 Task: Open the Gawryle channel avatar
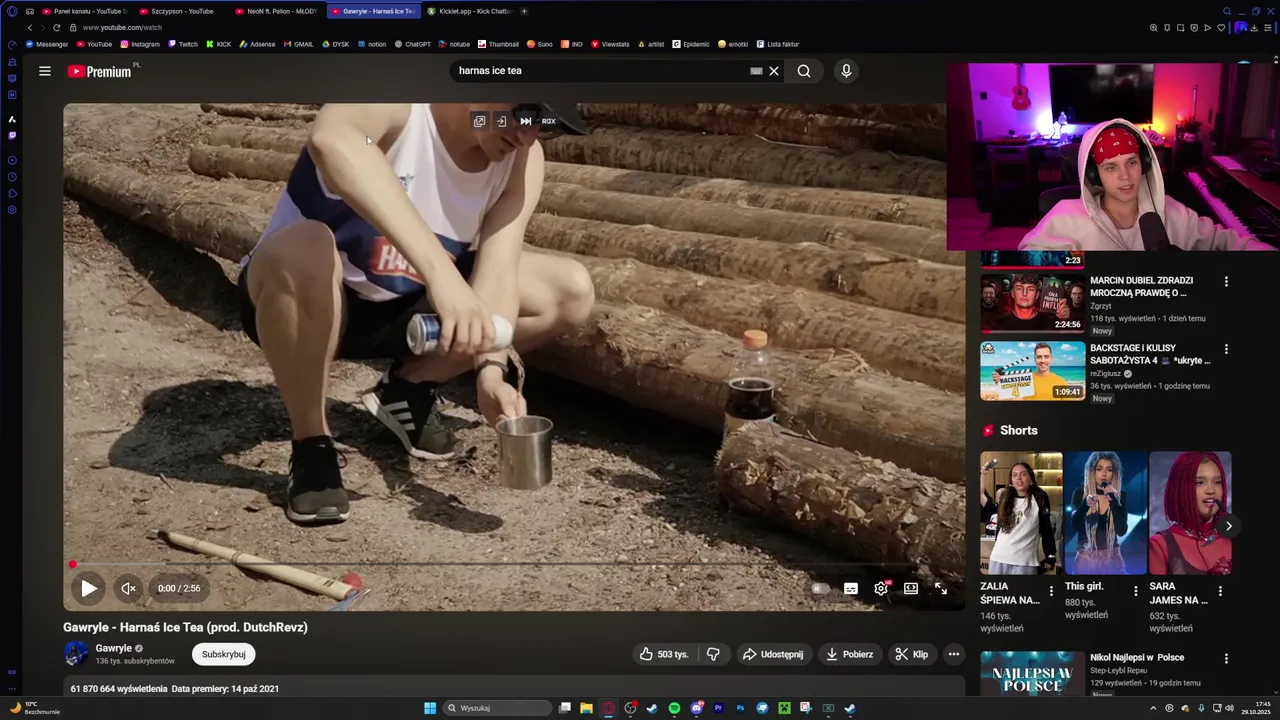(x=76, y=654)
